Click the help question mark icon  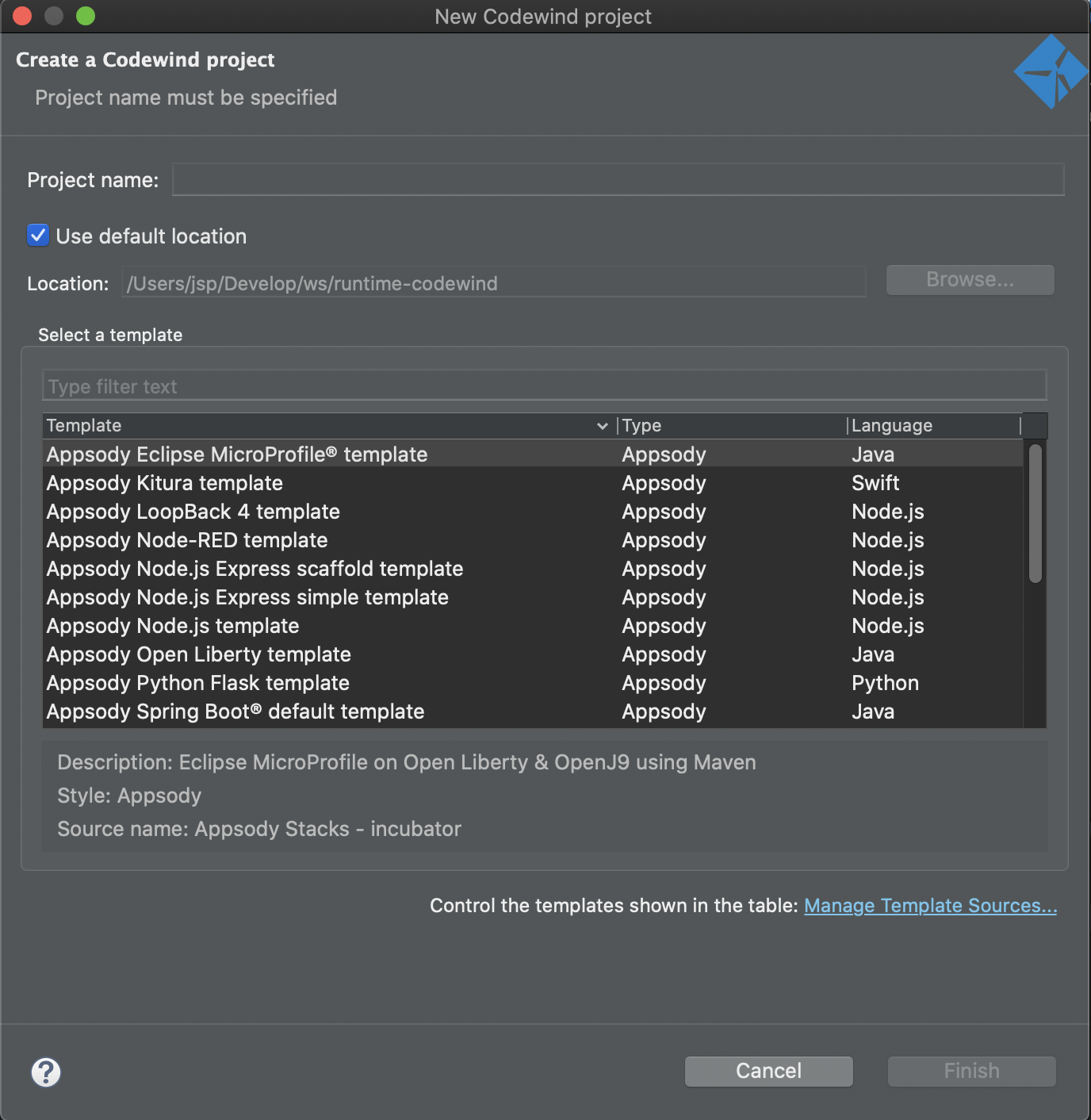(x=46, y=1072)
